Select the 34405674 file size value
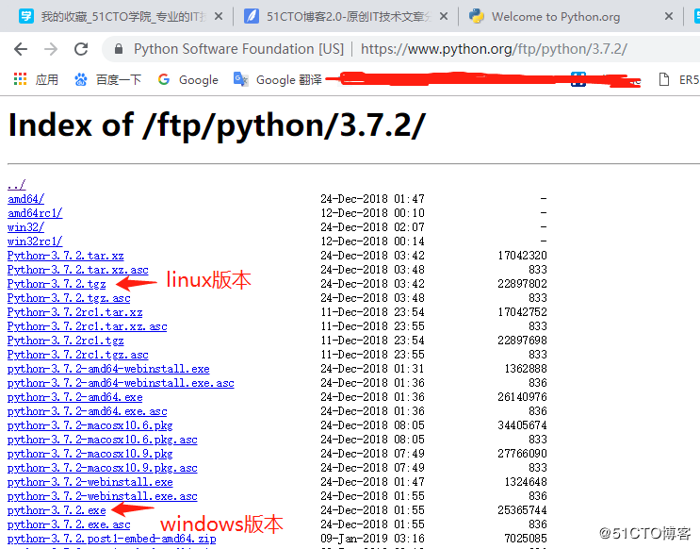Viewport: 700px width, 549px height. coord(522,425)
